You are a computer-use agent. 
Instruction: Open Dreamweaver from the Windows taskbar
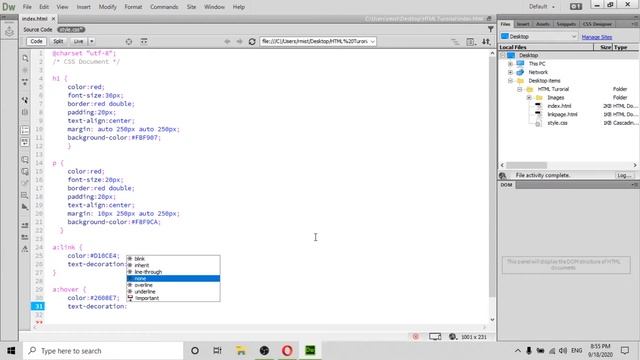point(310,350)
